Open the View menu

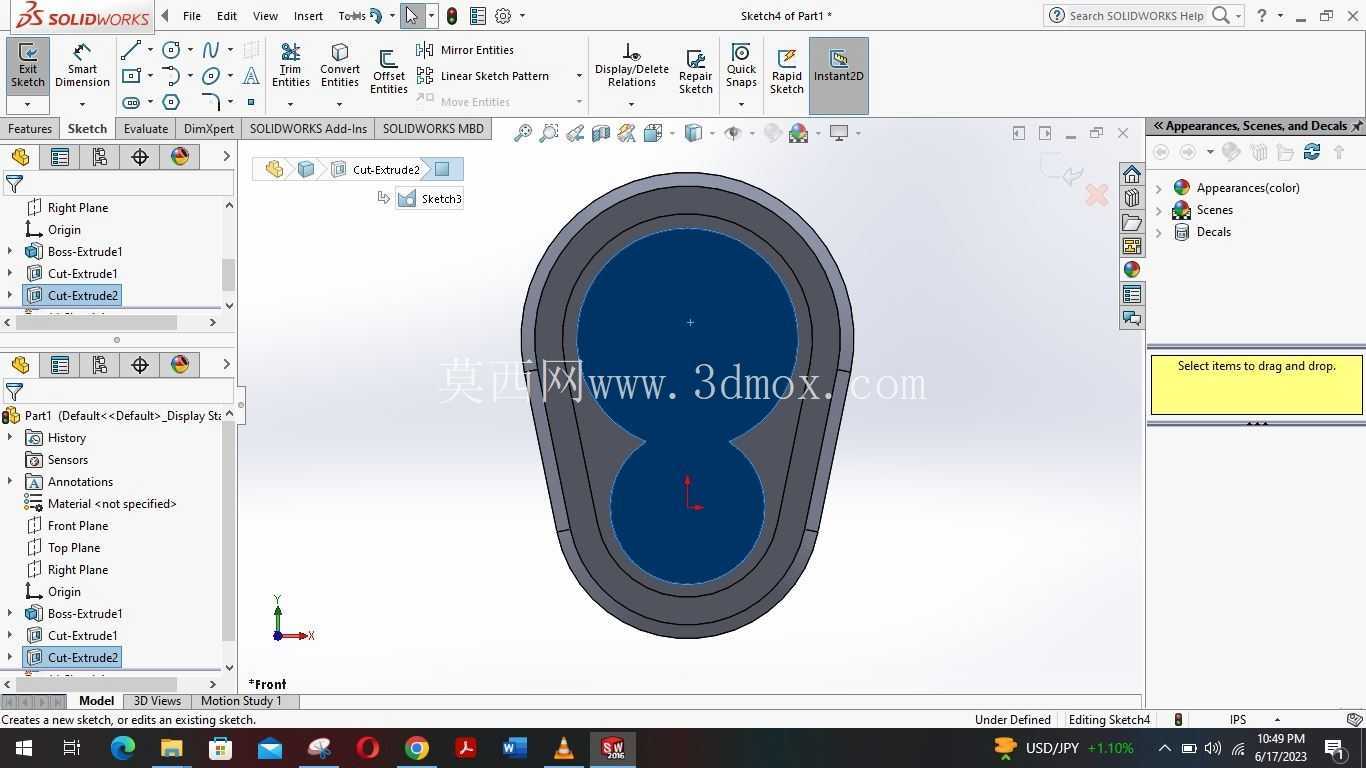265,16
